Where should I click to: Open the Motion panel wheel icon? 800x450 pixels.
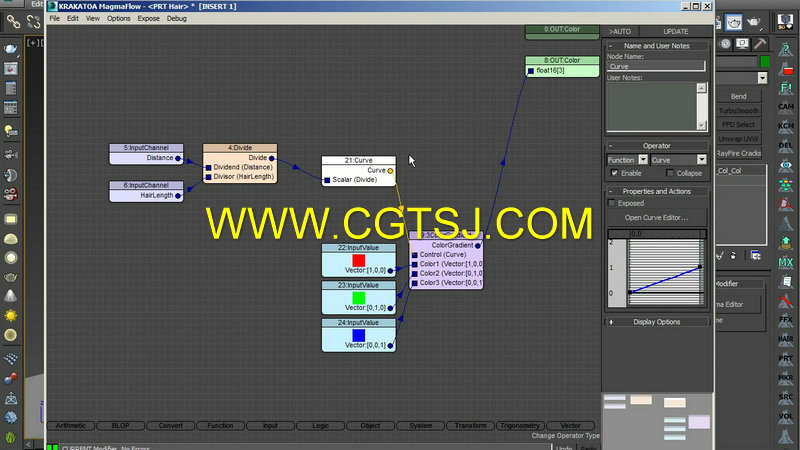coord(725,44)
